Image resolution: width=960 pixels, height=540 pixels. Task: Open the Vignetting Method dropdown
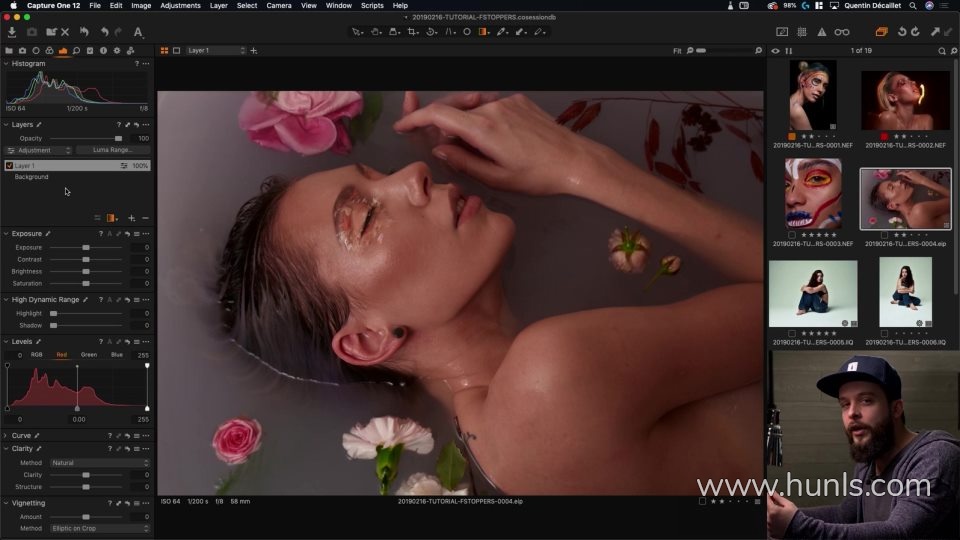click(100, 528)
